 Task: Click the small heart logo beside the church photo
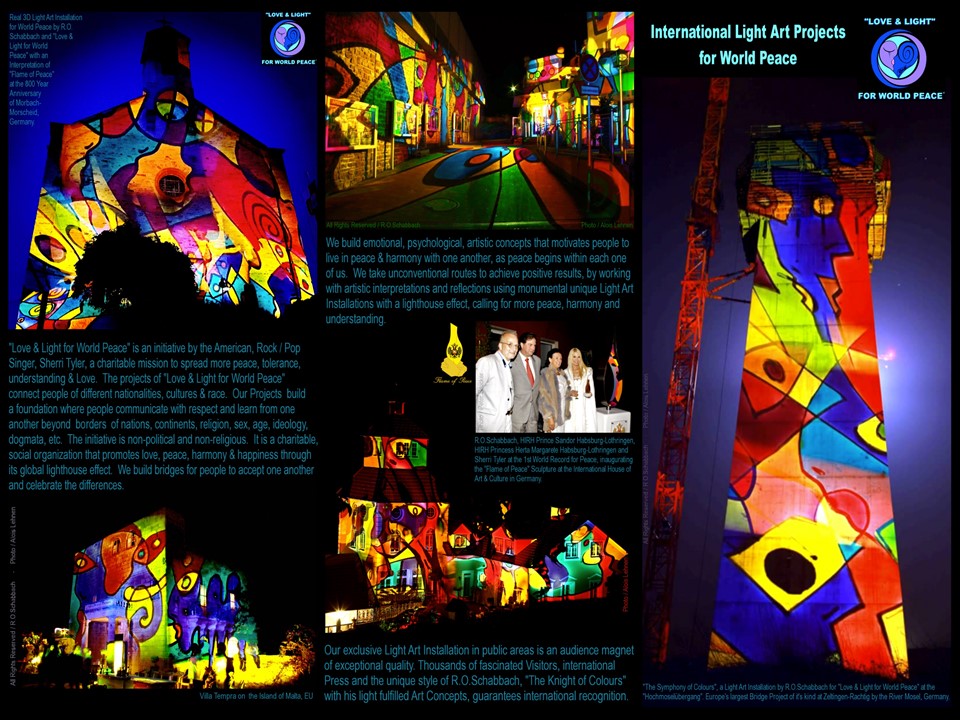288,39
